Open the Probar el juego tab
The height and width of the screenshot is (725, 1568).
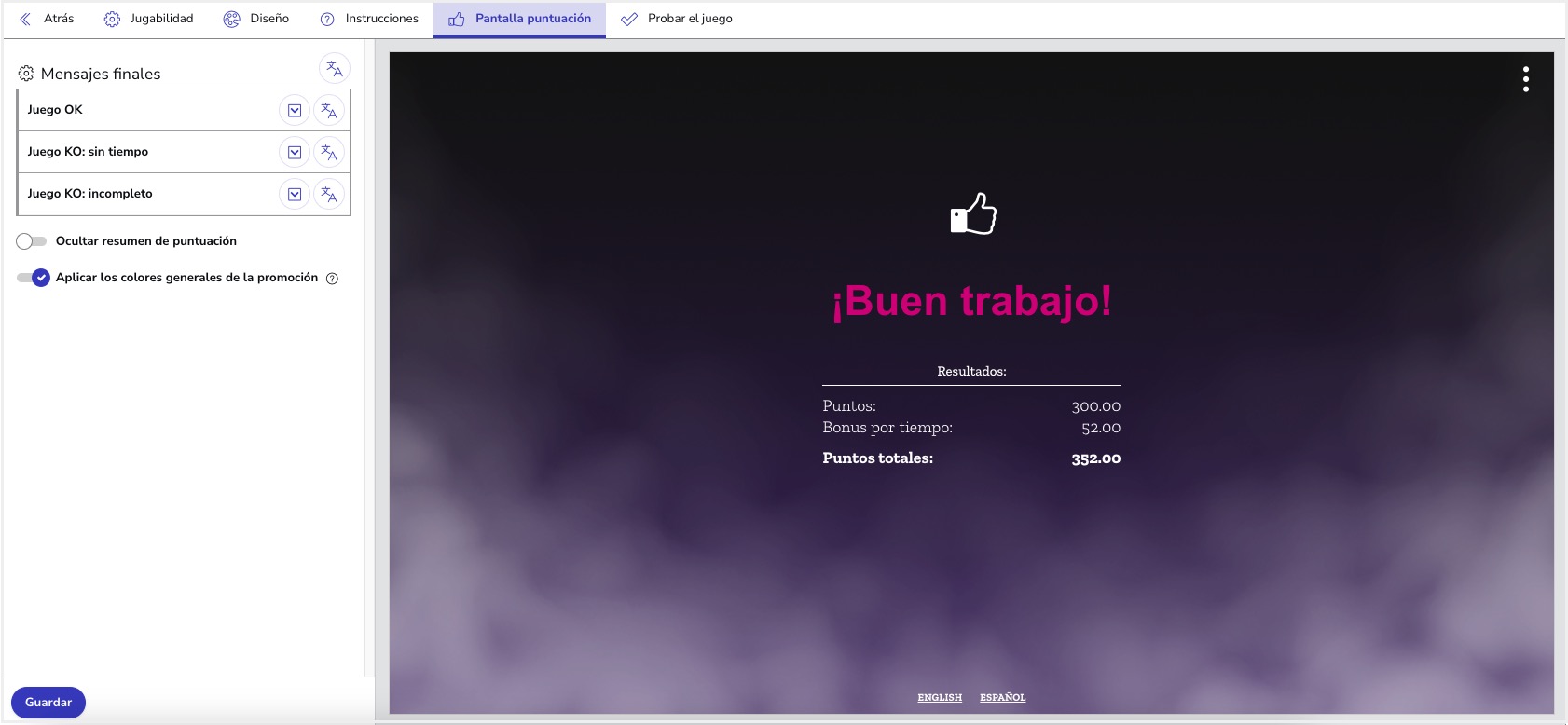click(677, 19)
